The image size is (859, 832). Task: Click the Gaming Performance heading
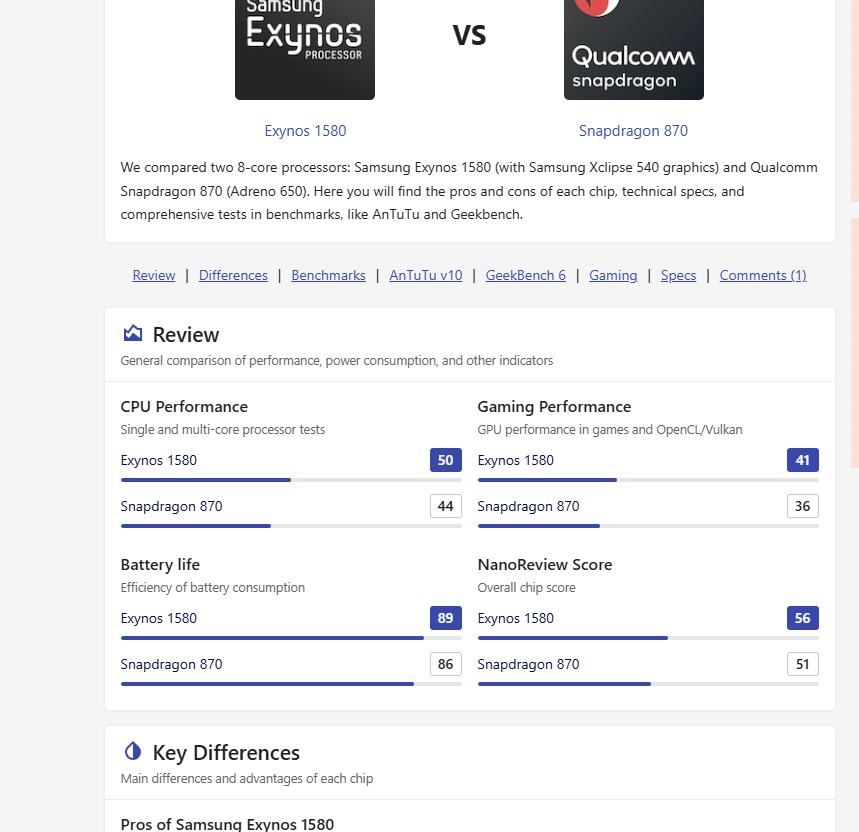tap(554, 406)
